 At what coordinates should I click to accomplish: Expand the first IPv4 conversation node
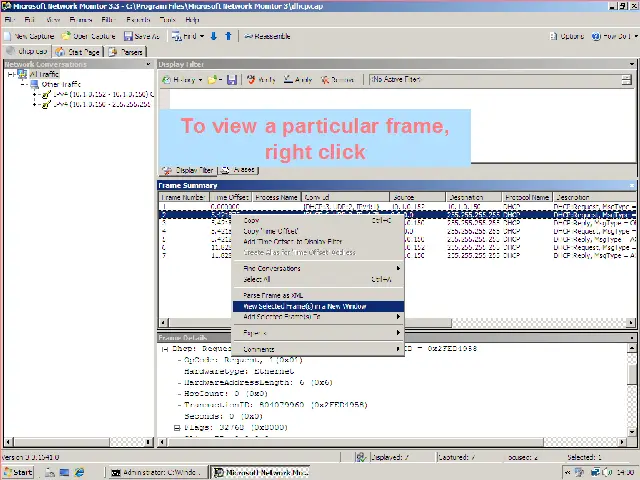pos(35,94)
